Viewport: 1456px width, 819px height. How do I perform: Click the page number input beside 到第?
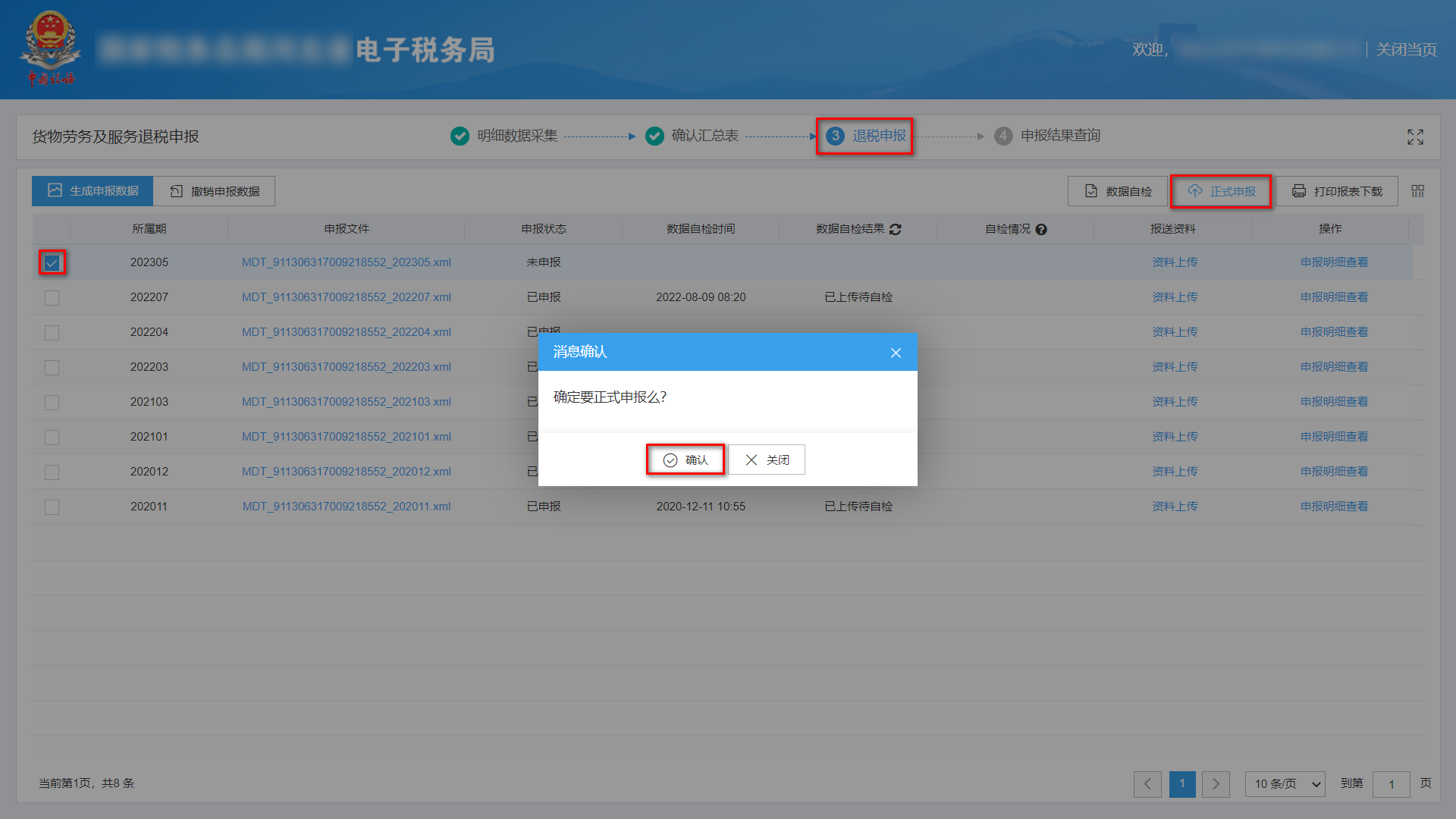(1392, 784)
